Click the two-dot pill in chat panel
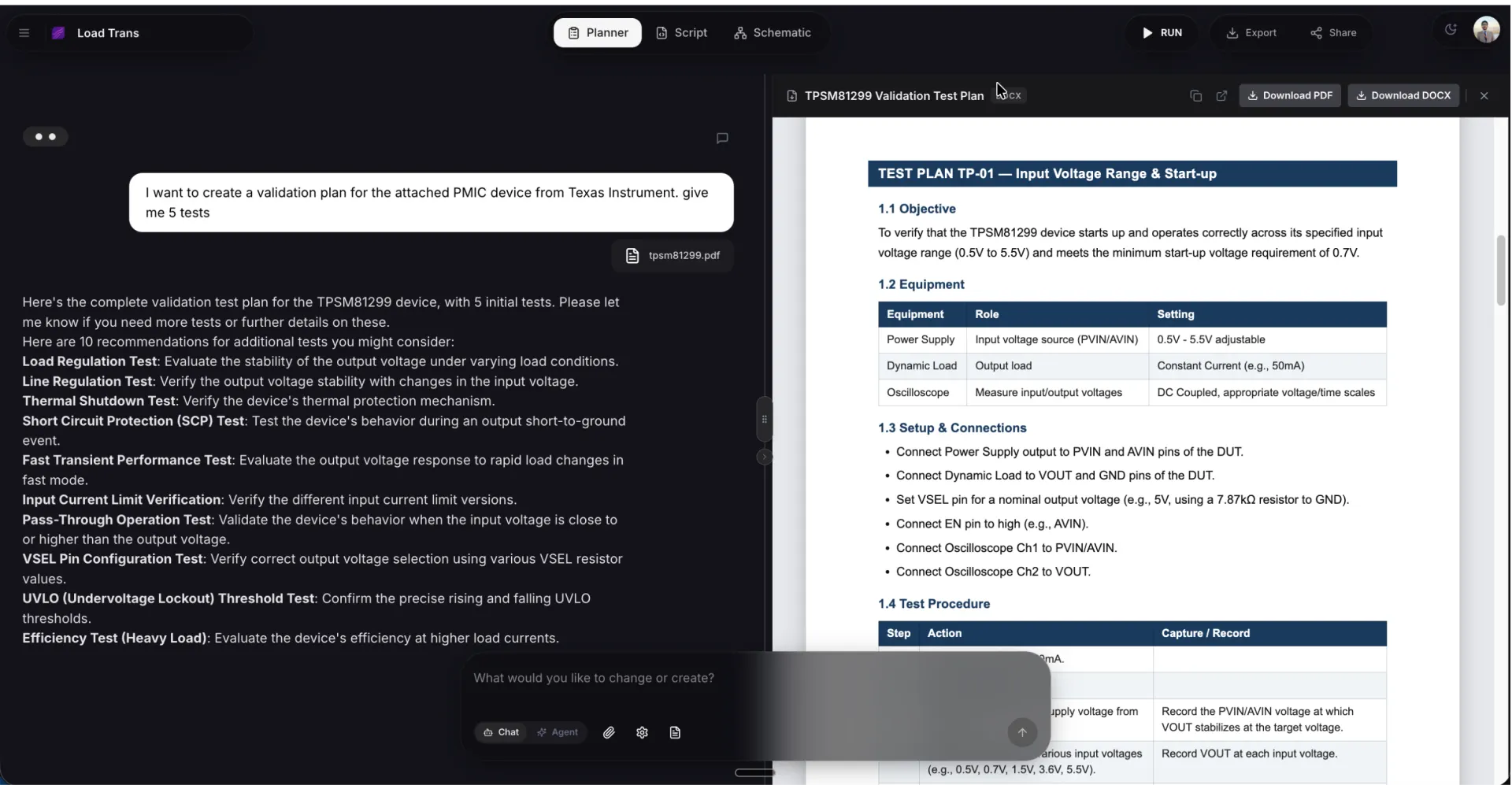The width and height of the screenshot is (1512, 785). [x=46, y=137]
